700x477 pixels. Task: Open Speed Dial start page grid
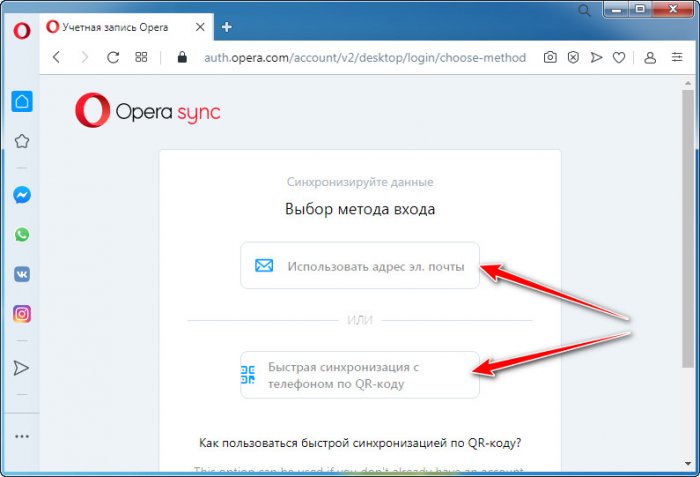click(141, 57)
